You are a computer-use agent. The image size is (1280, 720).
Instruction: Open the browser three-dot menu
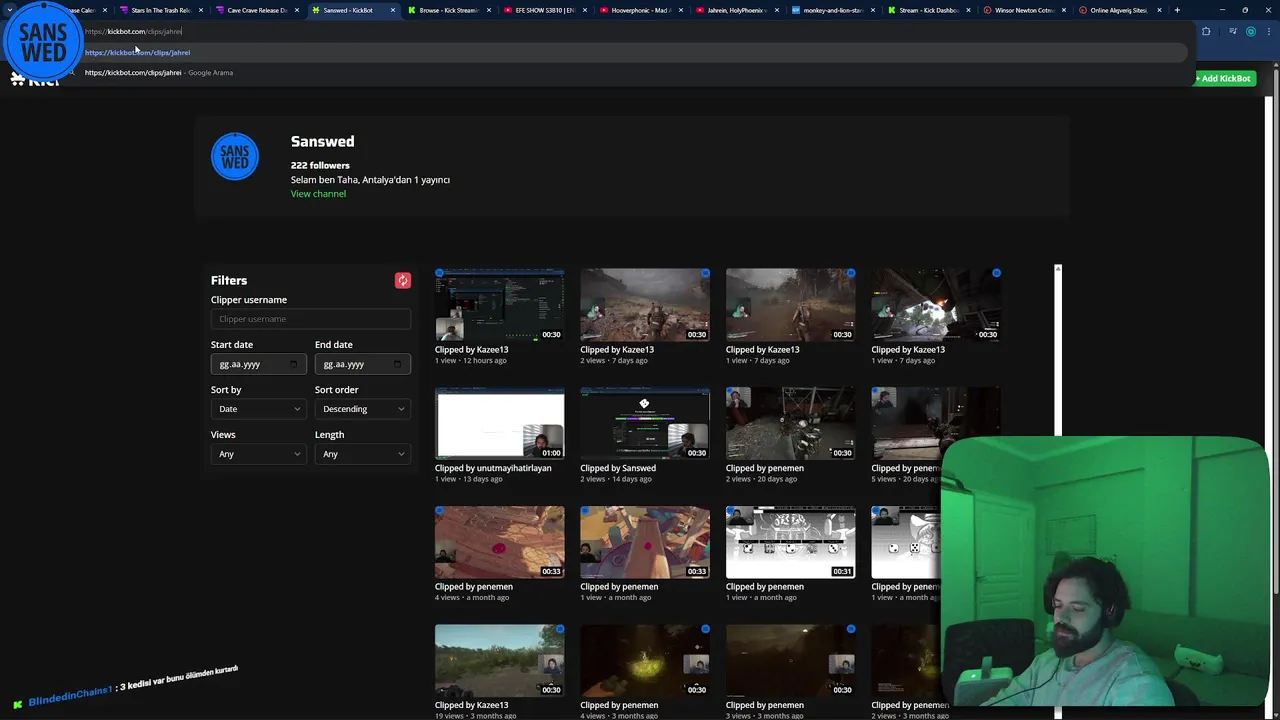(x=1270, y=31)
